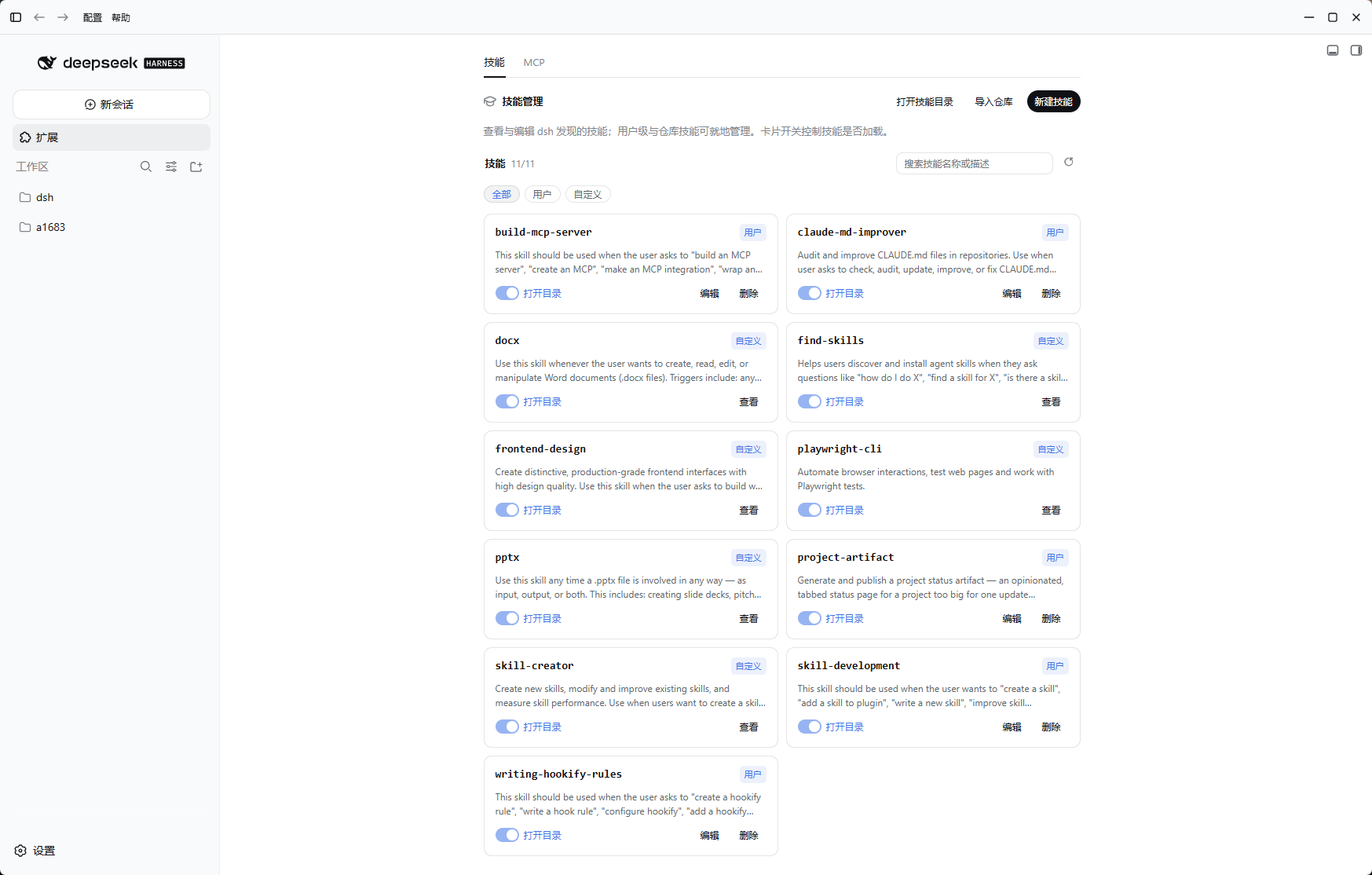
Task: Toggle the docx skill switch
Action: point(507,401)
